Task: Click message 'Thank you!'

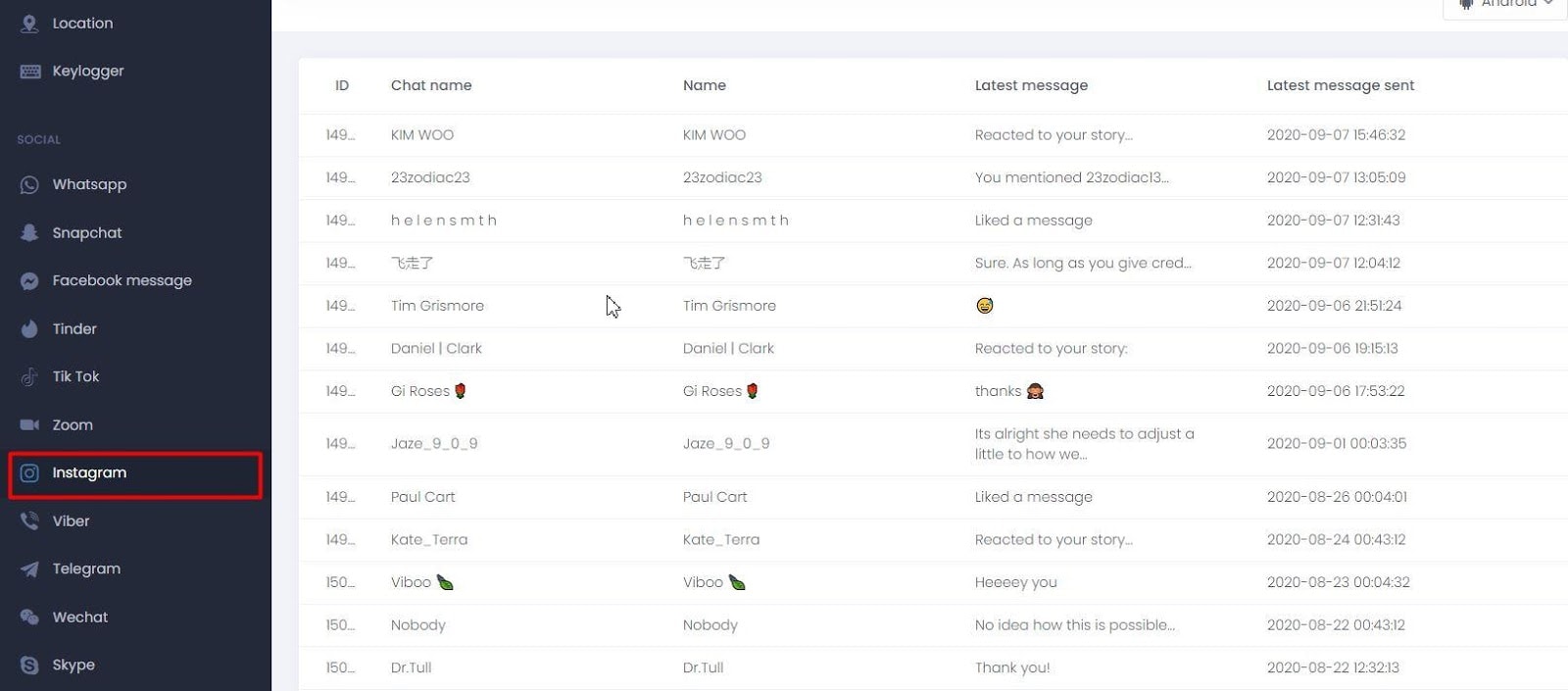Action: tap(1012, 668)
